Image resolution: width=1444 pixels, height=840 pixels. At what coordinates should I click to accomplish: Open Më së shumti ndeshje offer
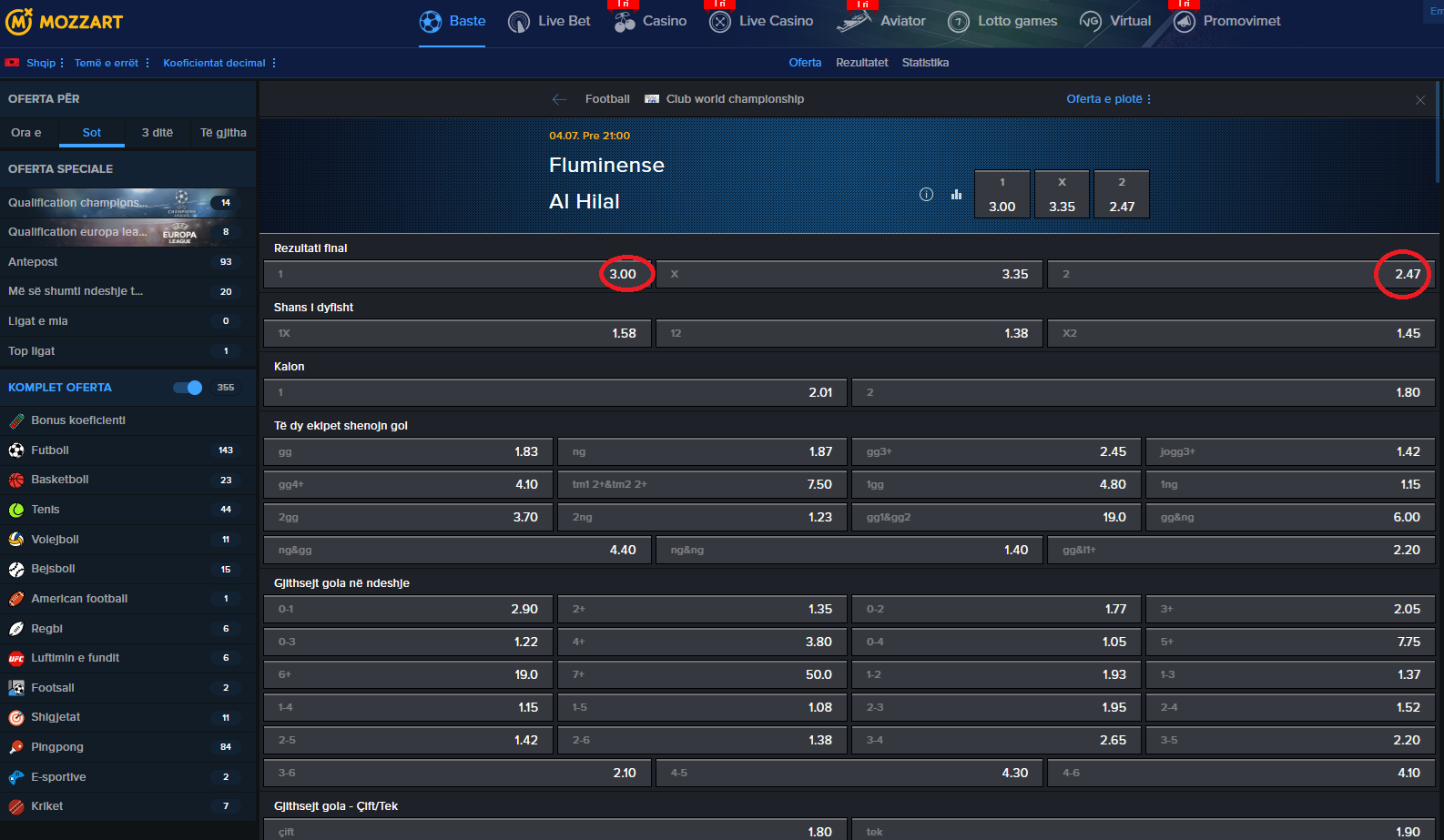[127, 291]
